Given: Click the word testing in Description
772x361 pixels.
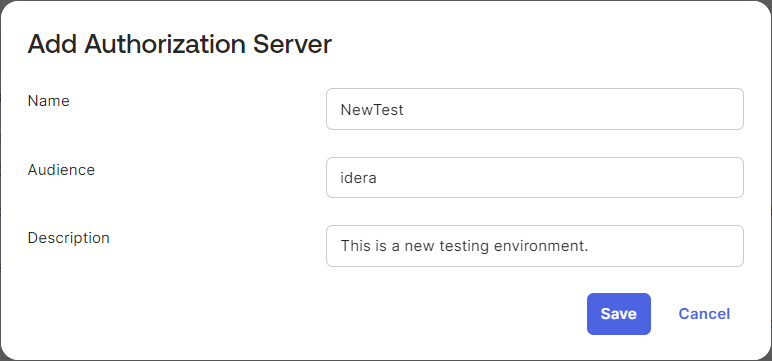Looking at the screenshot, I should 464,246.
